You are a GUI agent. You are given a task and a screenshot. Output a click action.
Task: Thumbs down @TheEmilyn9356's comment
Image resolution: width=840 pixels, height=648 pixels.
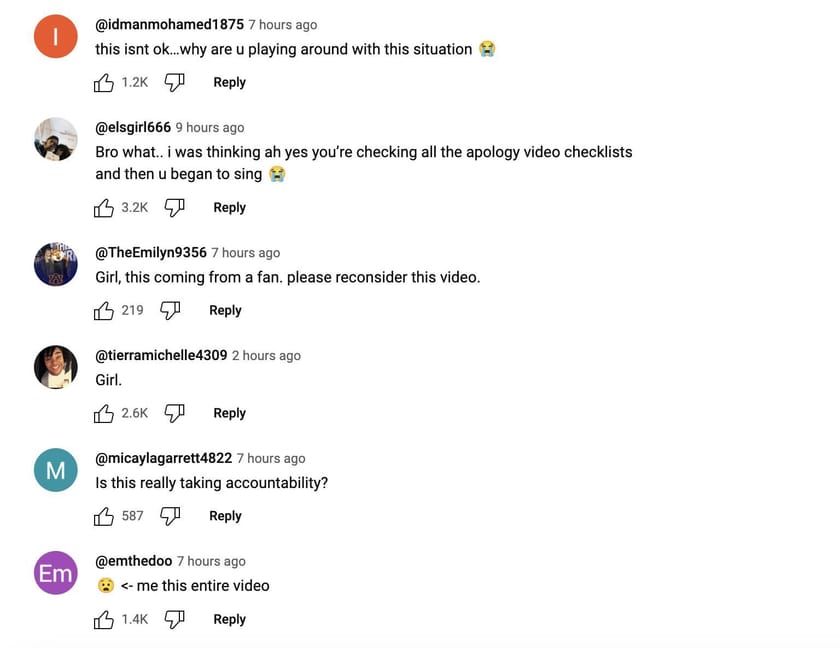coord(170,311)
